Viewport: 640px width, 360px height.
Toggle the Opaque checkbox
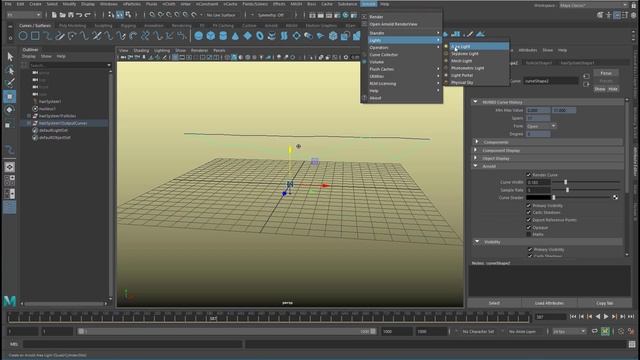coord(529,227)
